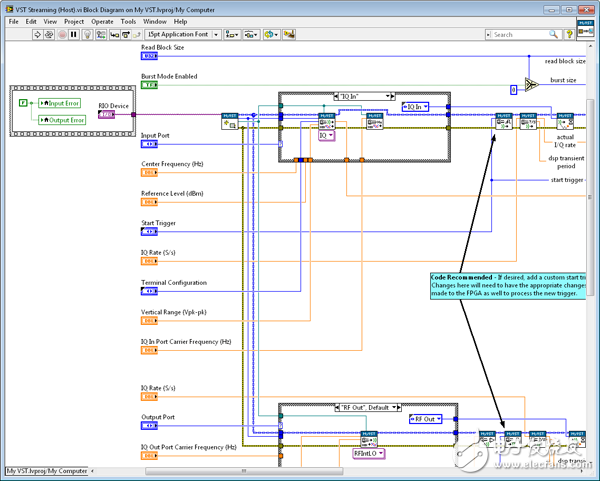Image resolution: width=600 pixels, height=481 pixels.
Task: Click the Burst Mode Enabled boolean terminal
Action: pos(149,85)
